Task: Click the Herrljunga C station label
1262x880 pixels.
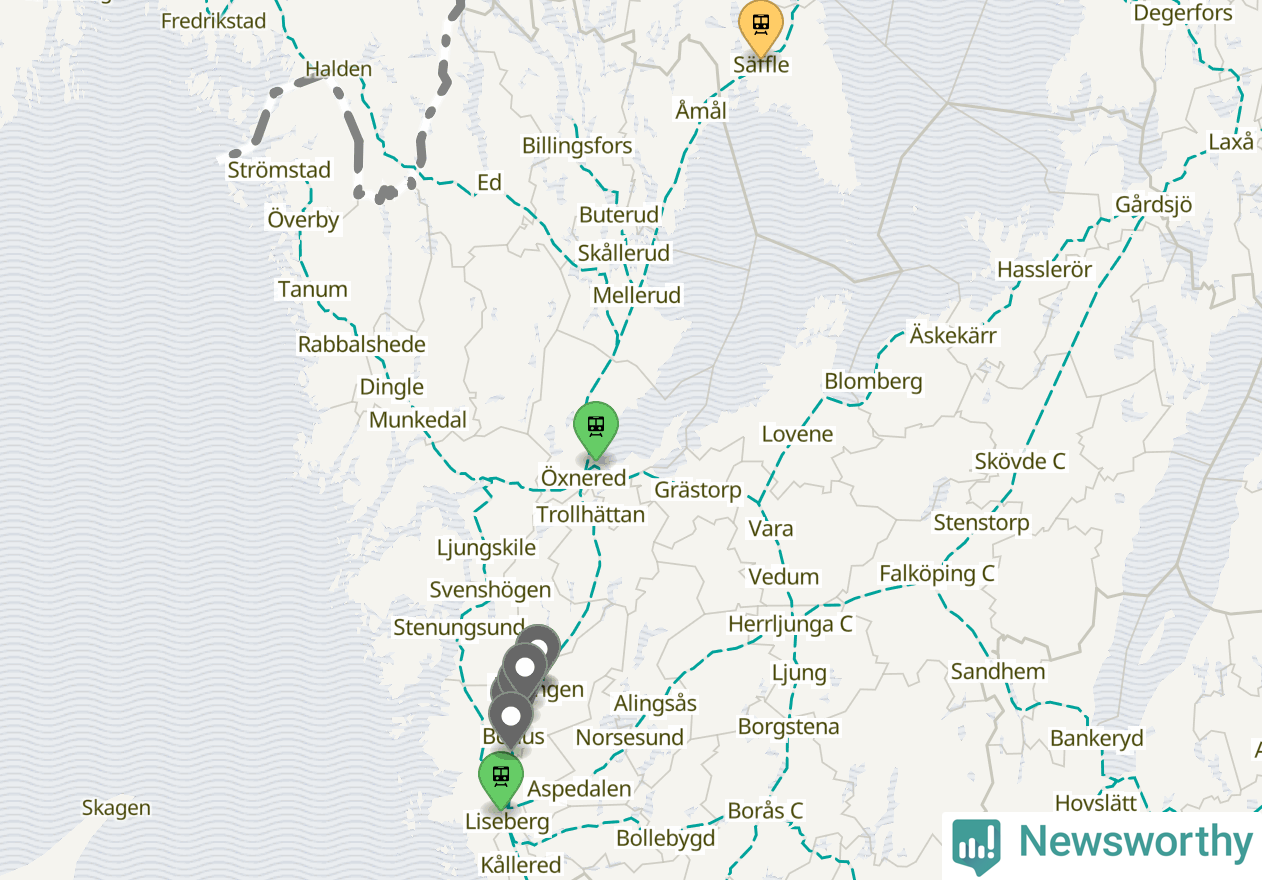Action: pyautogui.click(x=790, y=624)
